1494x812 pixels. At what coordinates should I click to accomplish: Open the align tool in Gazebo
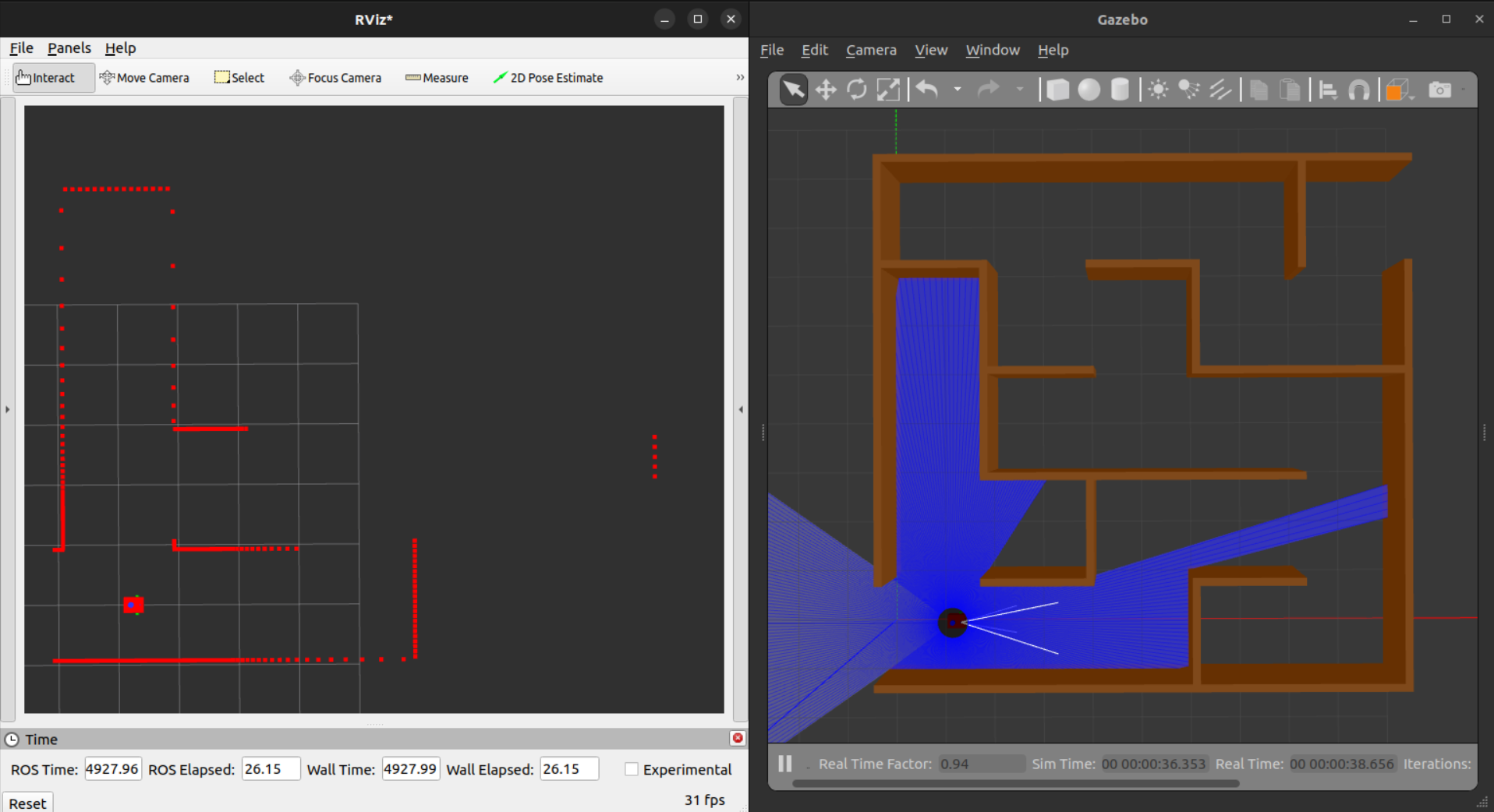pyautogui.click(x=1328, y=90)
